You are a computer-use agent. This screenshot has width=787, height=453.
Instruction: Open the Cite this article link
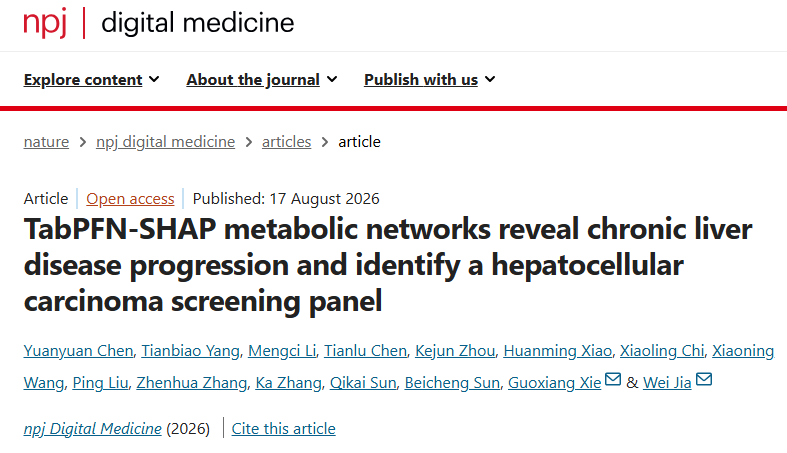(x=284, y=428)
